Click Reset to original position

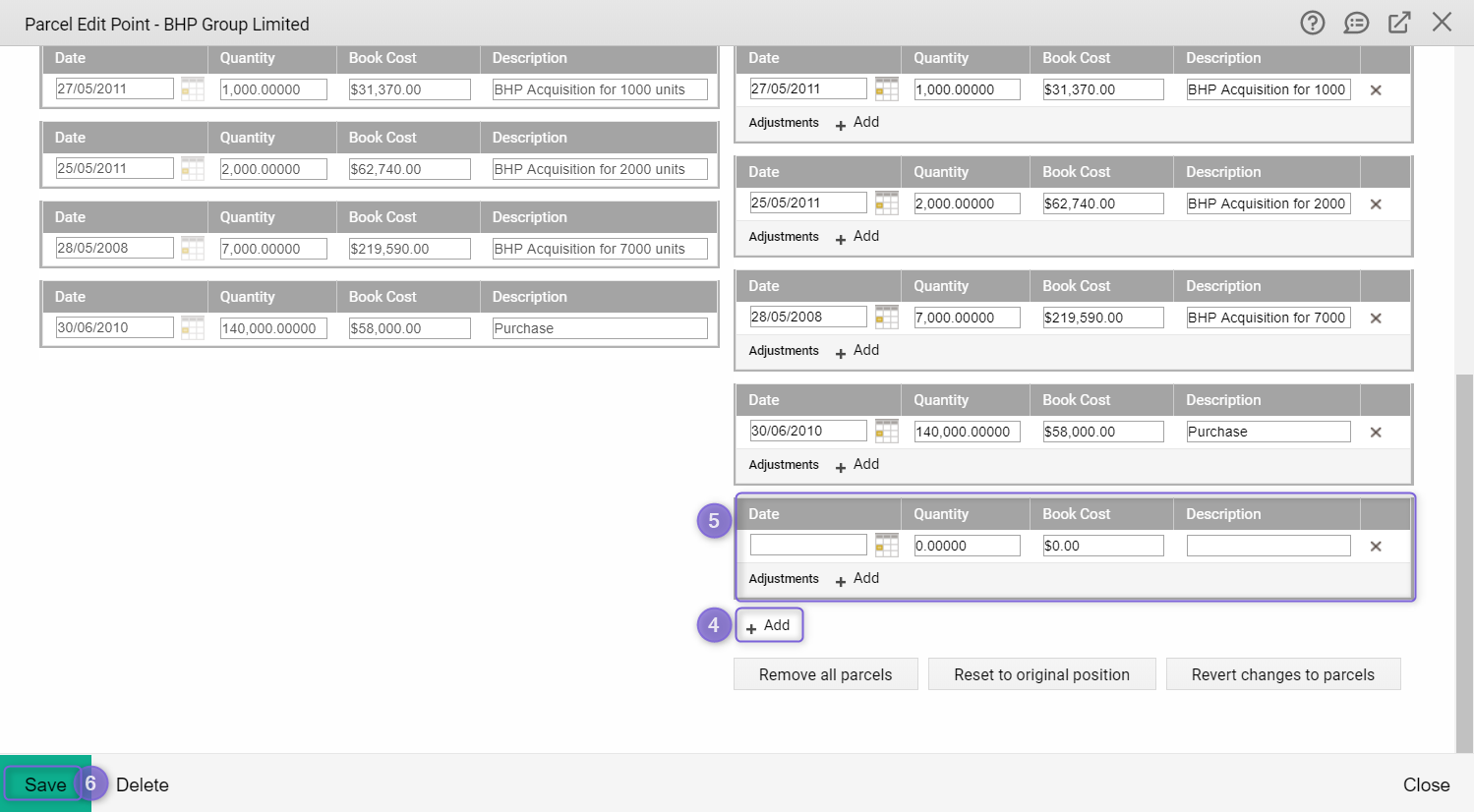pyautogui.click(x=1042, y=674)
